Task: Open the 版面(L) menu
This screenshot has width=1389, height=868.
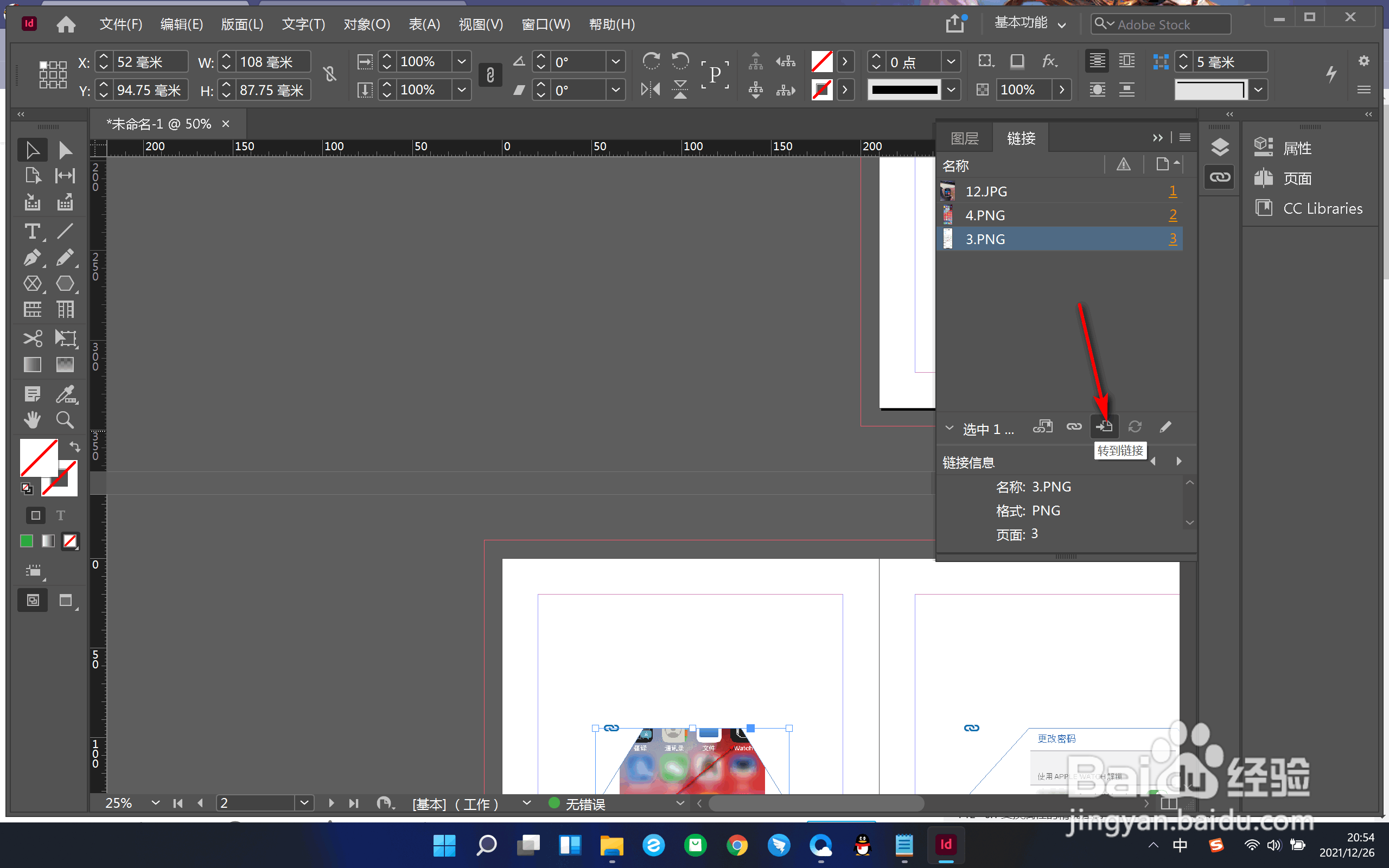Action: pyautogui.click(x=242, y=24)
